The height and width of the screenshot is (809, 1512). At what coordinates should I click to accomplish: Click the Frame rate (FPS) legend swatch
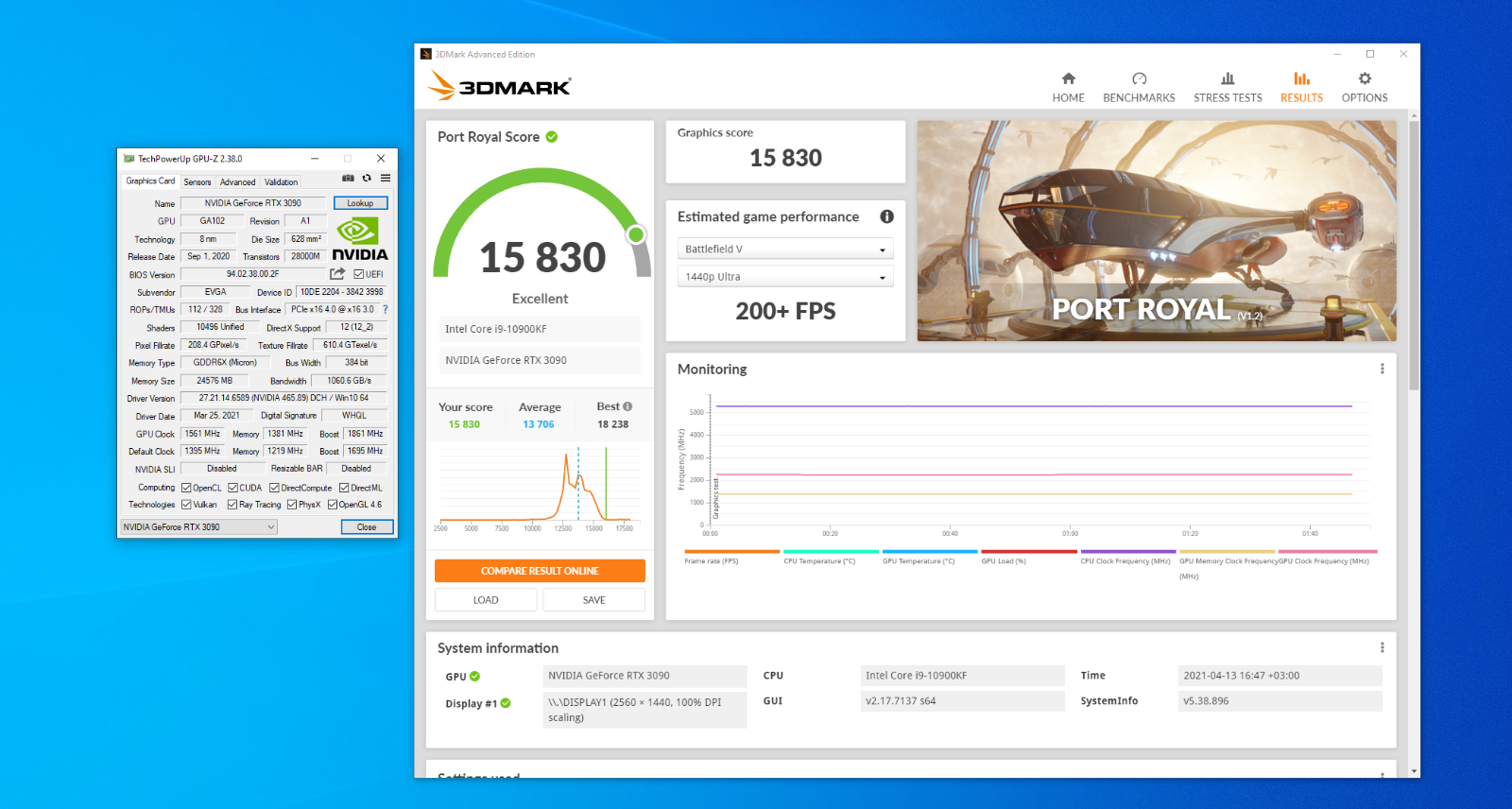coord(731,551)
